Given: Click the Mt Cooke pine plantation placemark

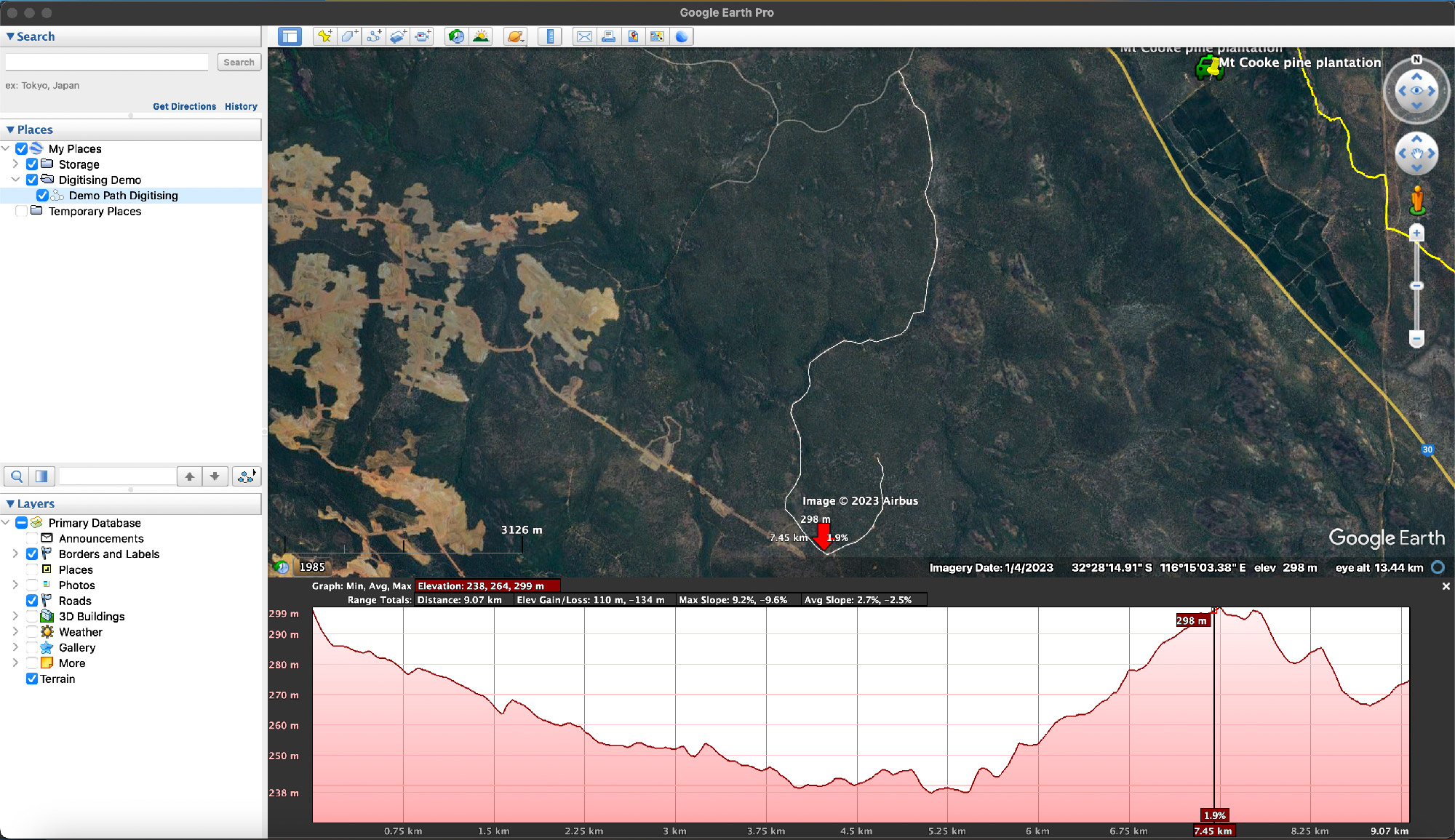Looking at the screenshot, I should tap(1209, 68).
